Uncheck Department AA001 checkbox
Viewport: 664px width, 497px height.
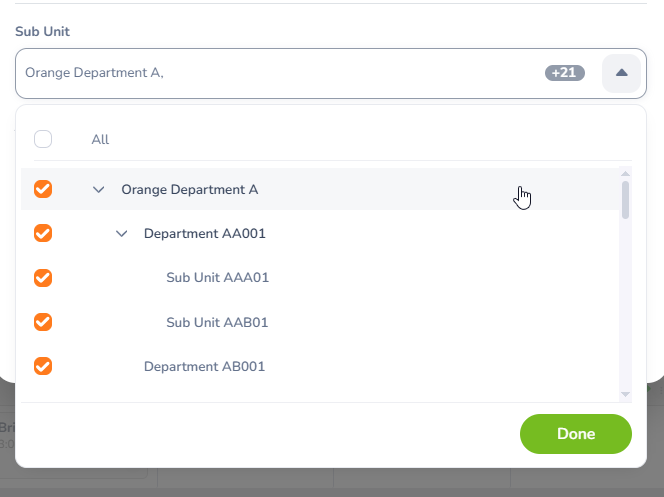pyautogui.click(x=43, y=233)
